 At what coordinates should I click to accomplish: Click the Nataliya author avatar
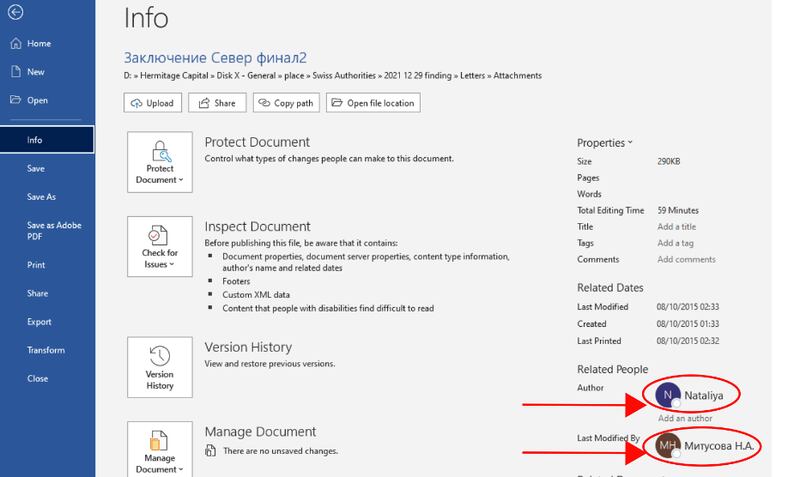pyautogui.click(x=667, y=395)
